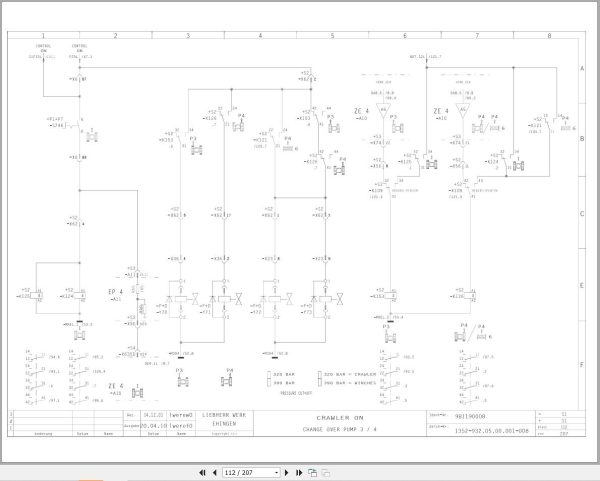Click column header 8 of the drawing grid
Screen dimensions: 600x481
pos(549,36)
